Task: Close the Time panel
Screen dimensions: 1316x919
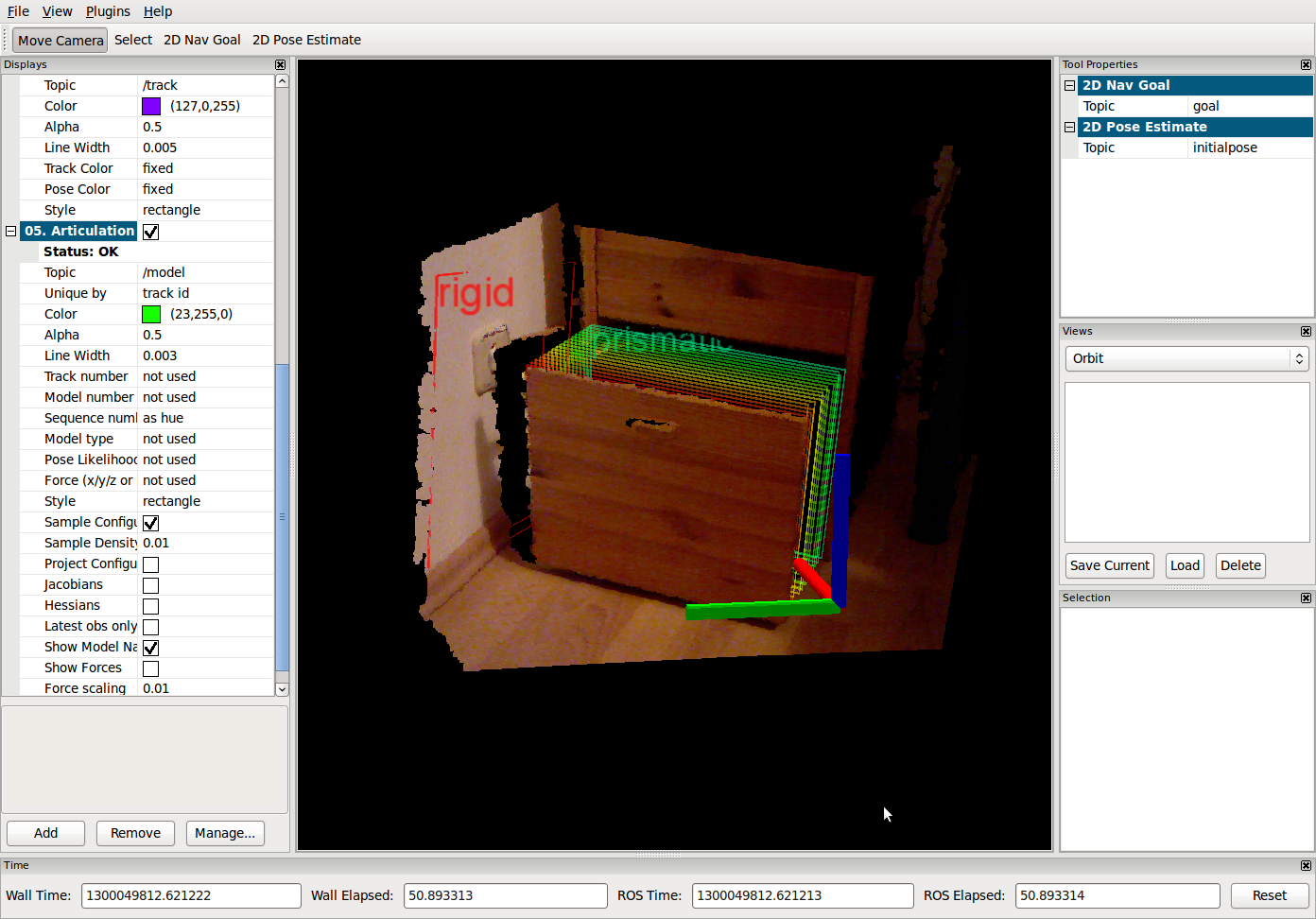Action: click(1306, 866)
